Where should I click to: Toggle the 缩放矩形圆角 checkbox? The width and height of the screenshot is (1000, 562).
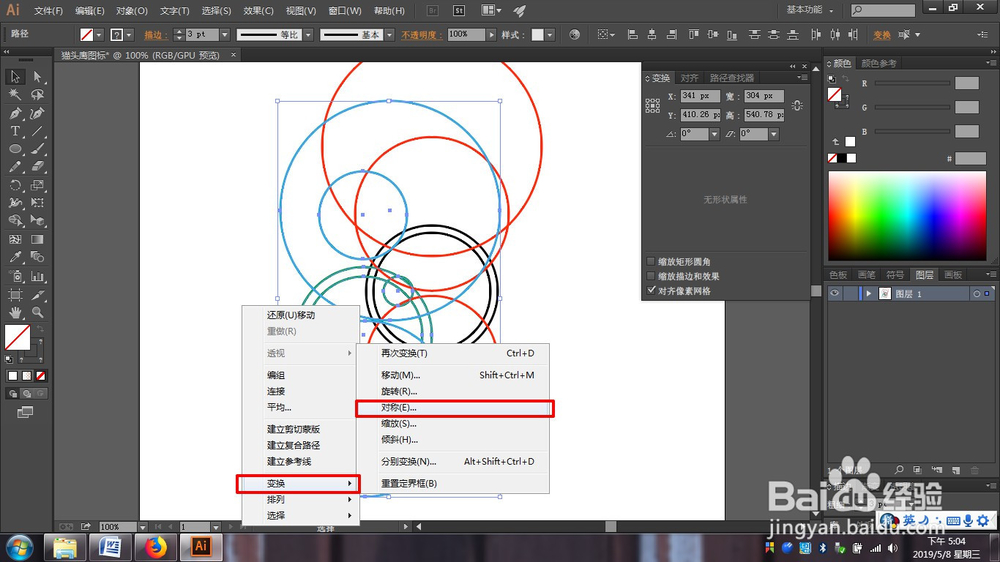(x=651, y=262)
